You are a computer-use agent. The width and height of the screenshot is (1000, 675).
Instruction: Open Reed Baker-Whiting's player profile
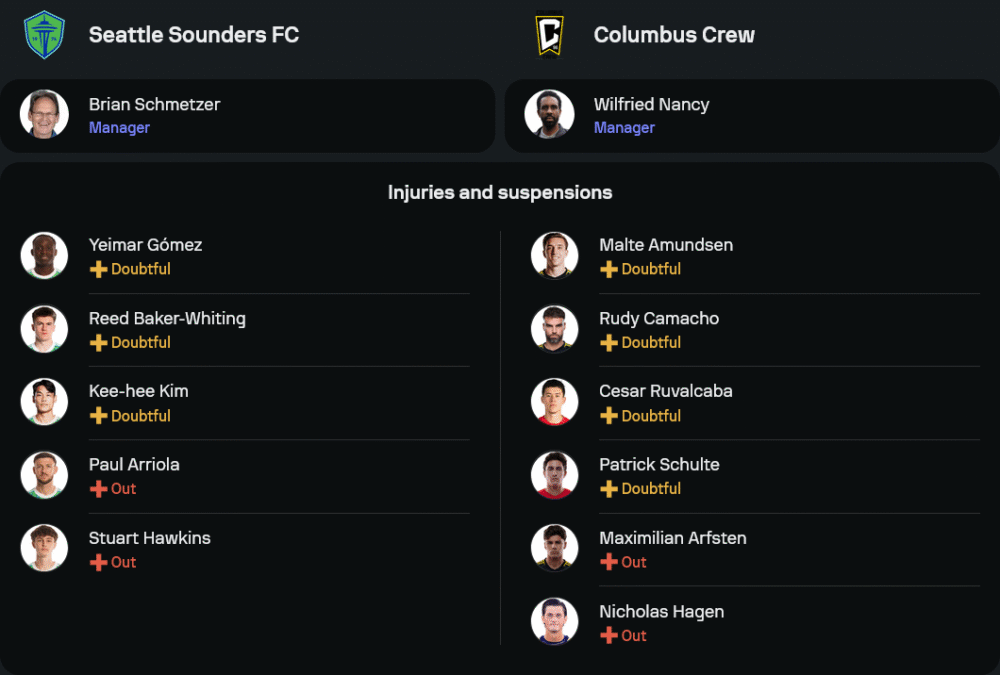tap(167, 319)
